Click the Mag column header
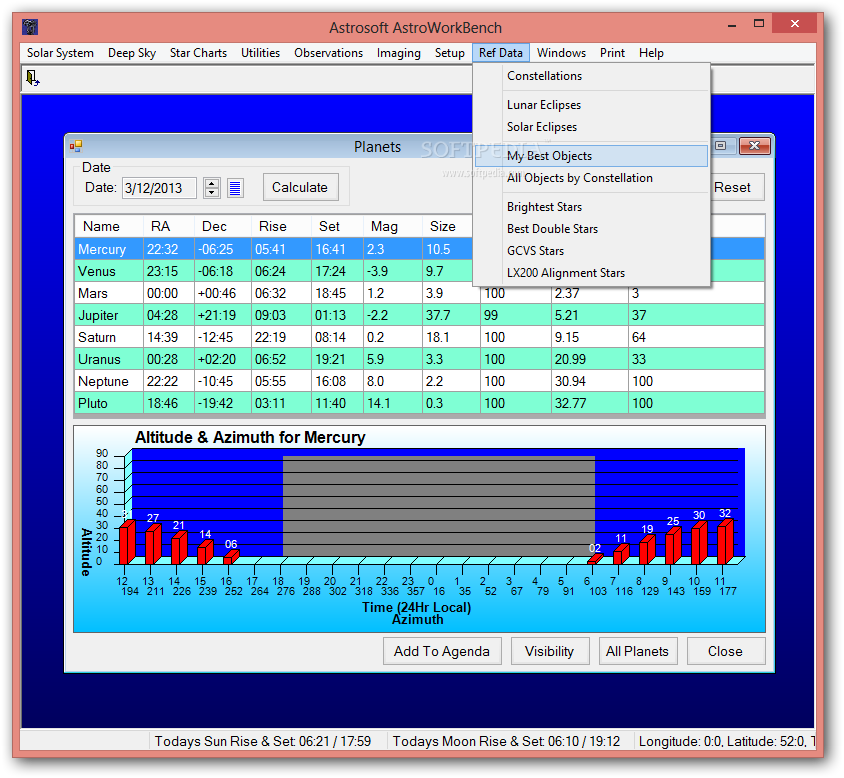This screenshot has height=778, width=844. [392, 227]
